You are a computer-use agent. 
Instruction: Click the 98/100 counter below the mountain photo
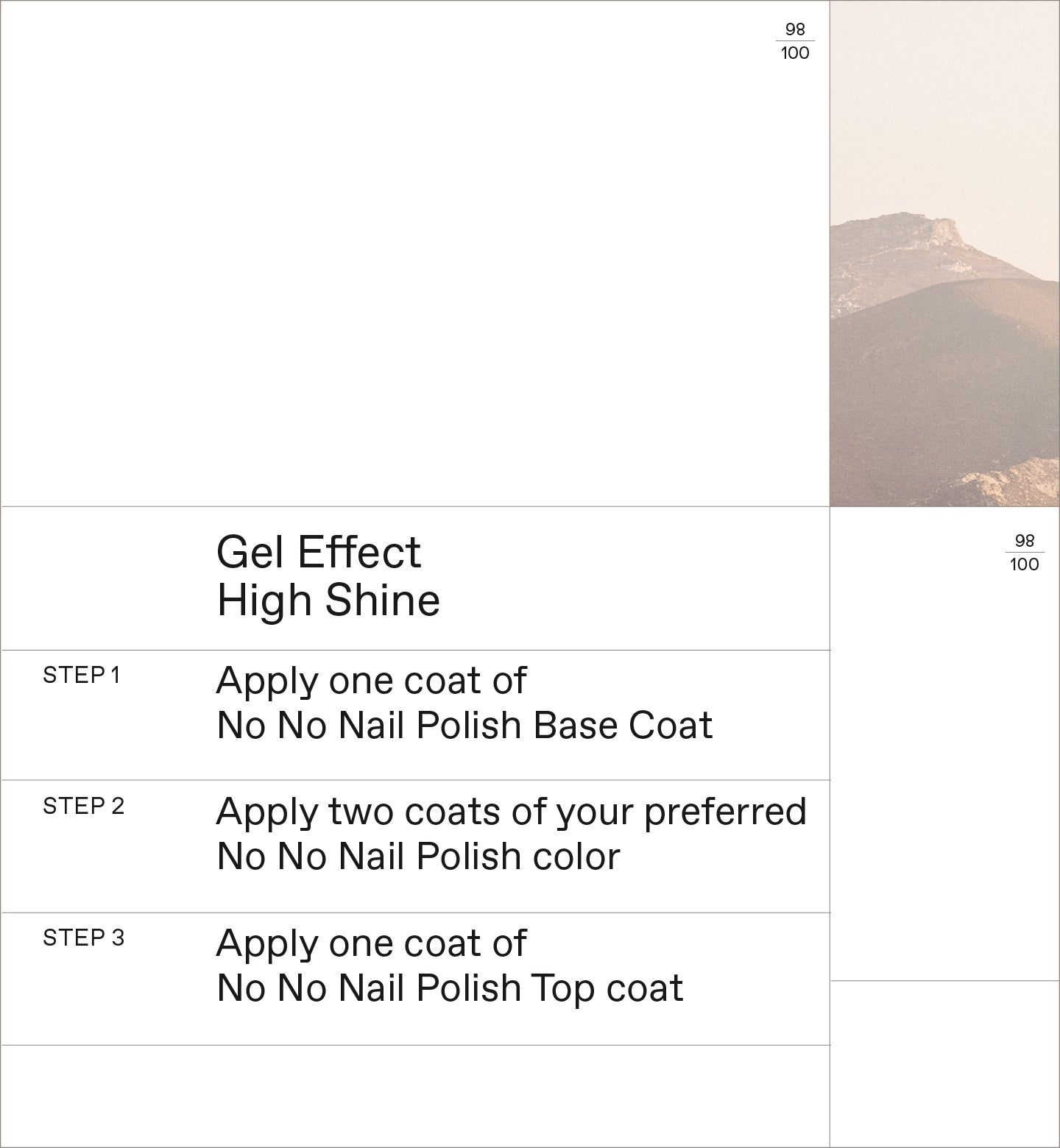(x=1024, y=553)
